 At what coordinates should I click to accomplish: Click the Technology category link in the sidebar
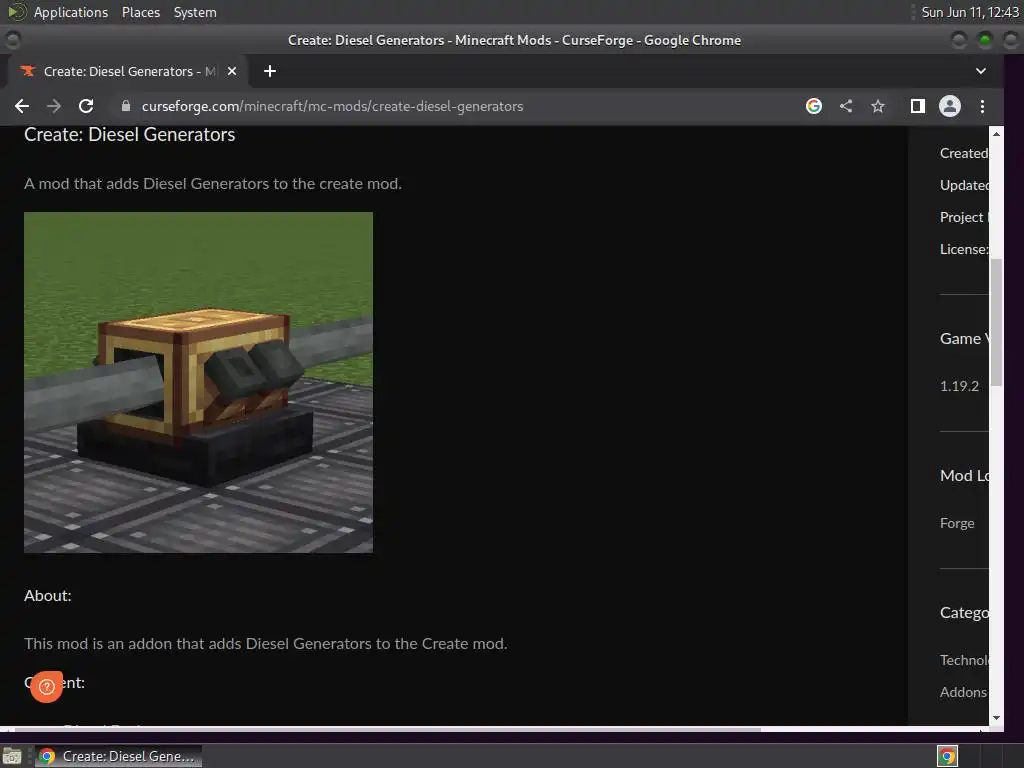coord(964,660)
